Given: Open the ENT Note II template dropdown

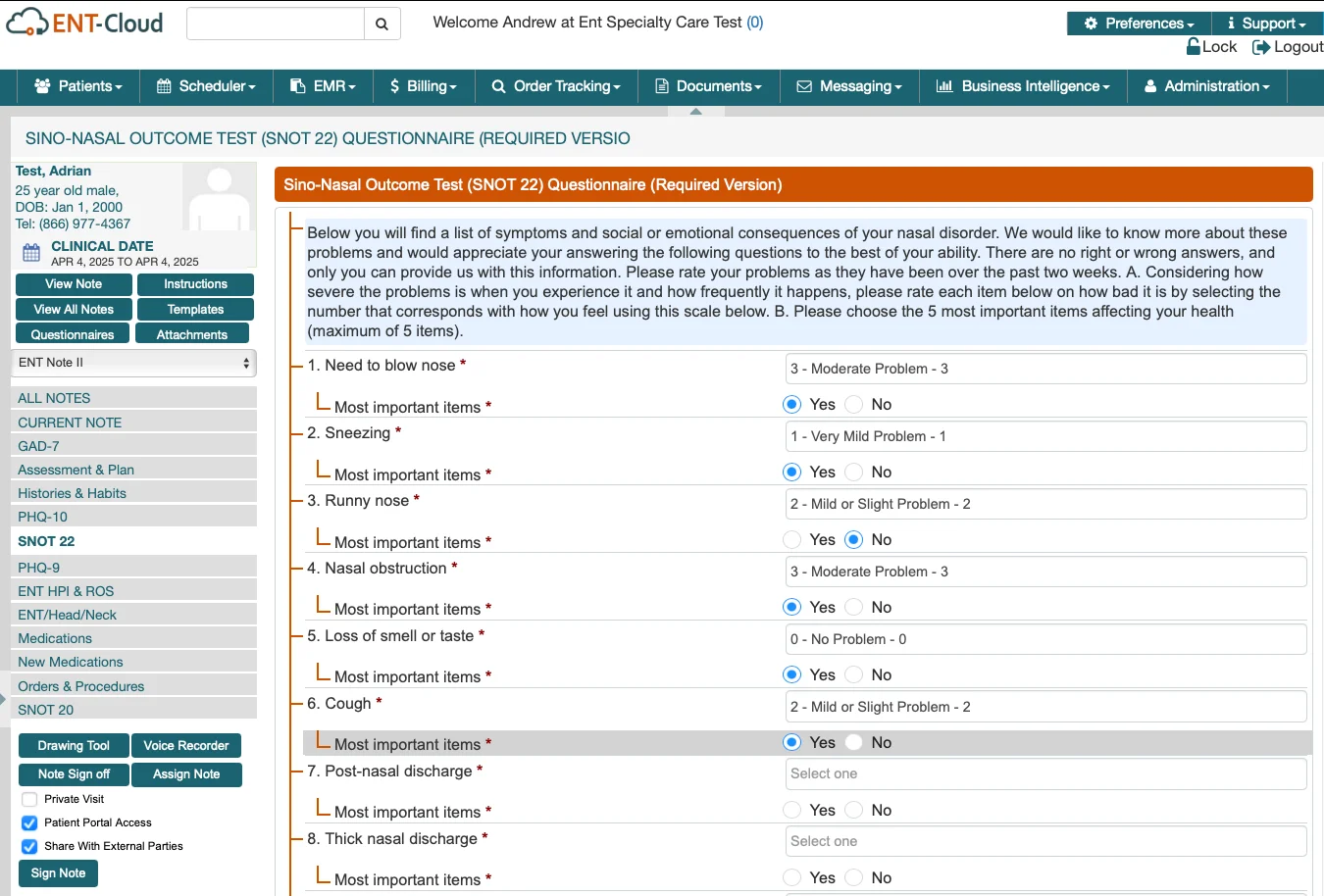Looking at the screenshot, I should click(x=134, y=363).
